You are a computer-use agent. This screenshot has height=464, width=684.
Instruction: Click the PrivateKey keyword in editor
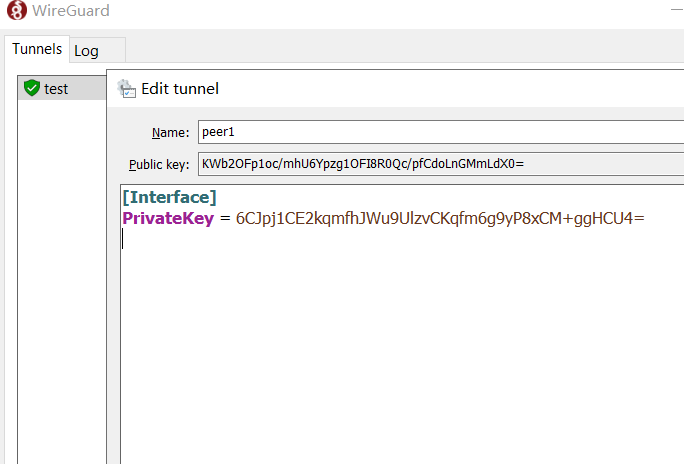168,218
